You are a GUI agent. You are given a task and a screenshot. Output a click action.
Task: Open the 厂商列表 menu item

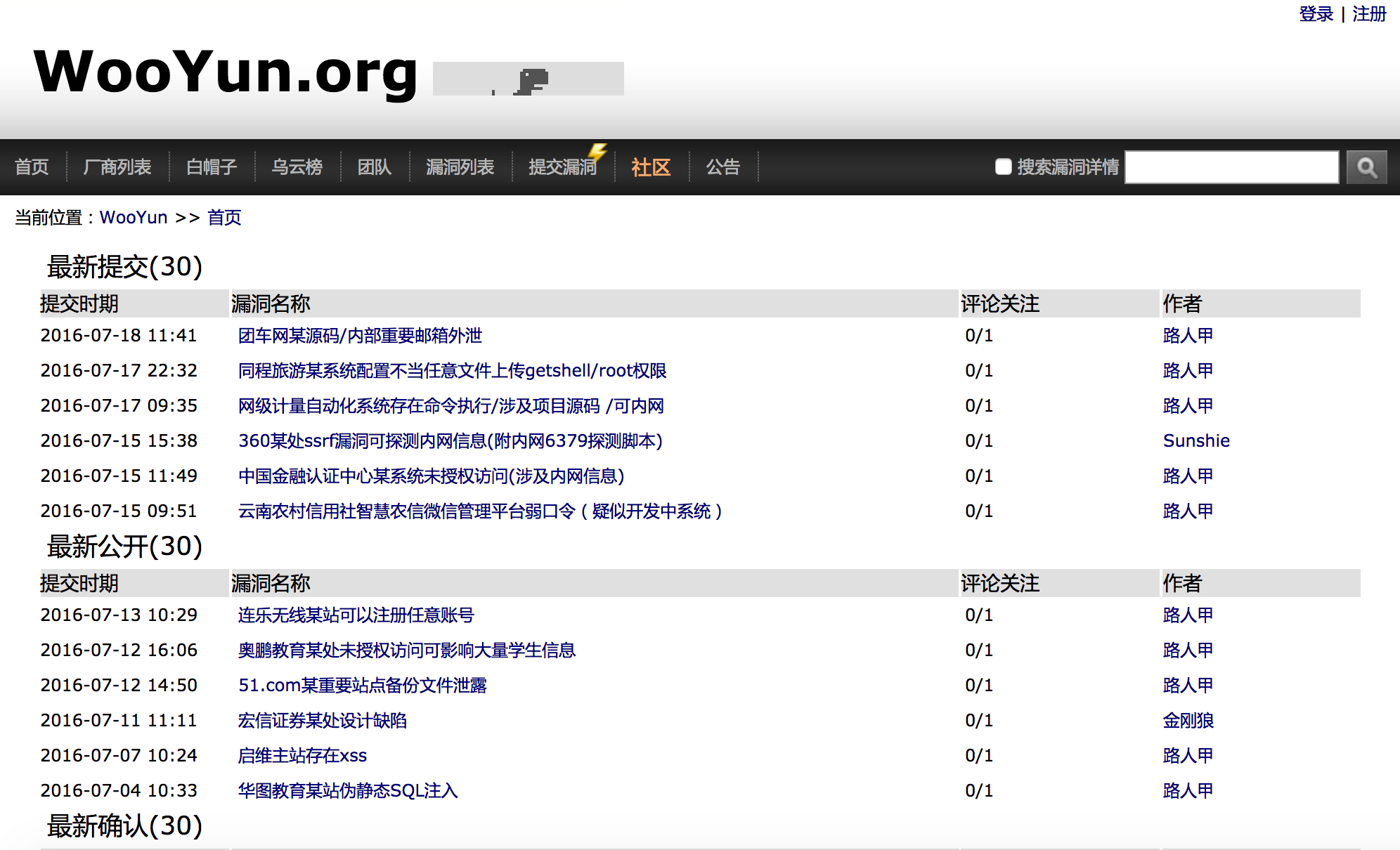click(117, 167)
